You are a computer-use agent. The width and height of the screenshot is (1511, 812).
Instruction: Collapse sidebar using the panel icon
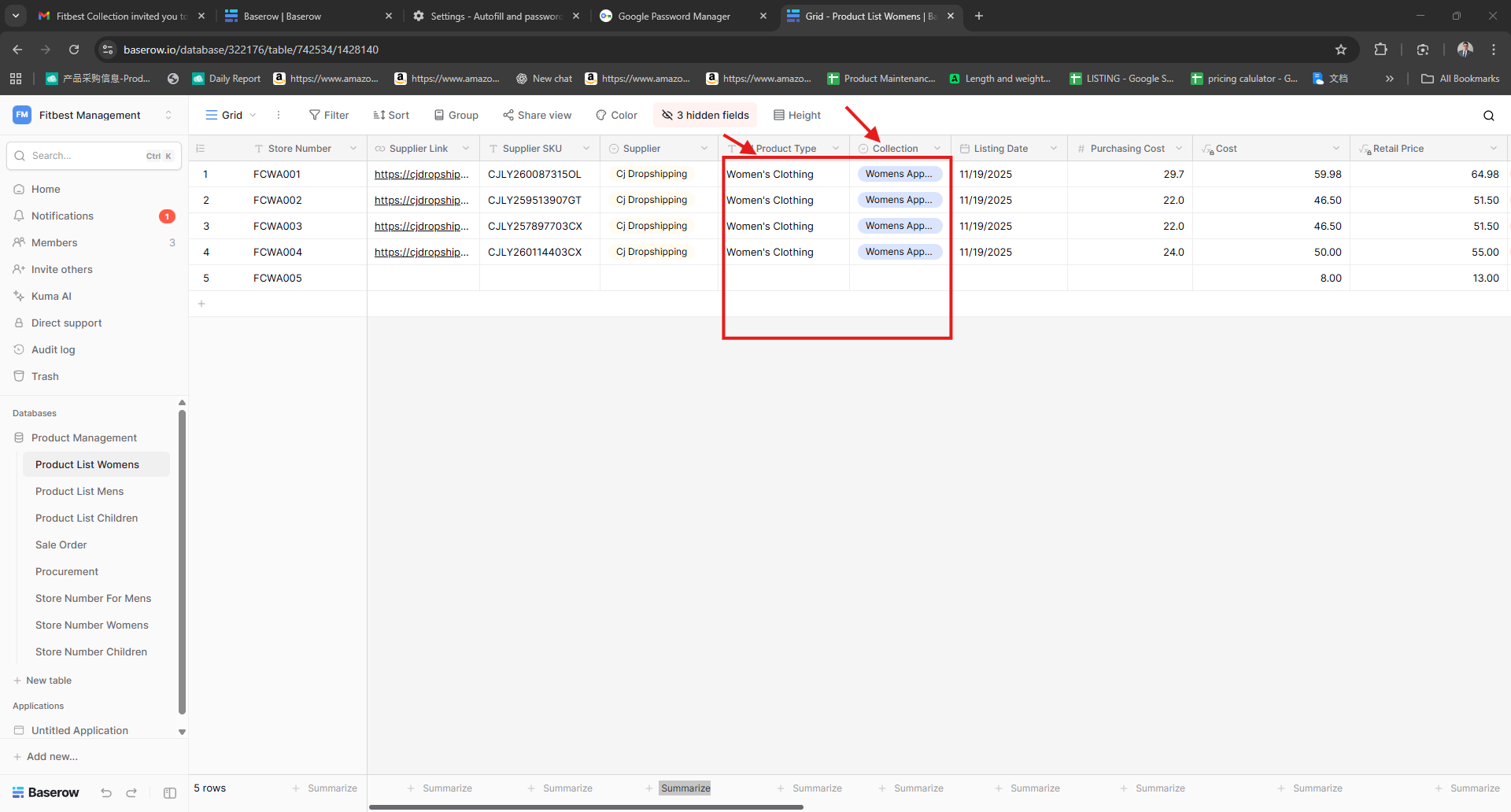tap(170, 792)
